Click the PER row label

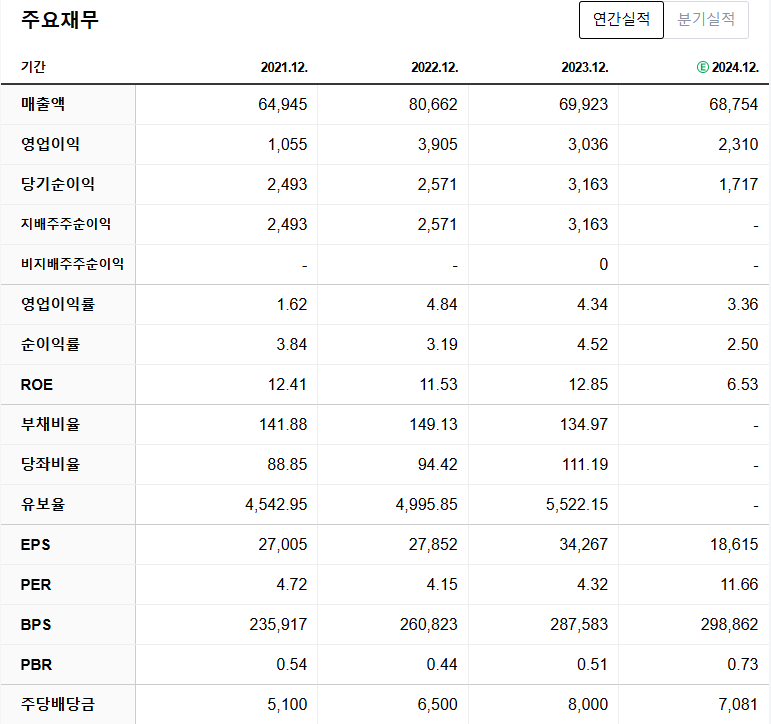coord(36,584)
